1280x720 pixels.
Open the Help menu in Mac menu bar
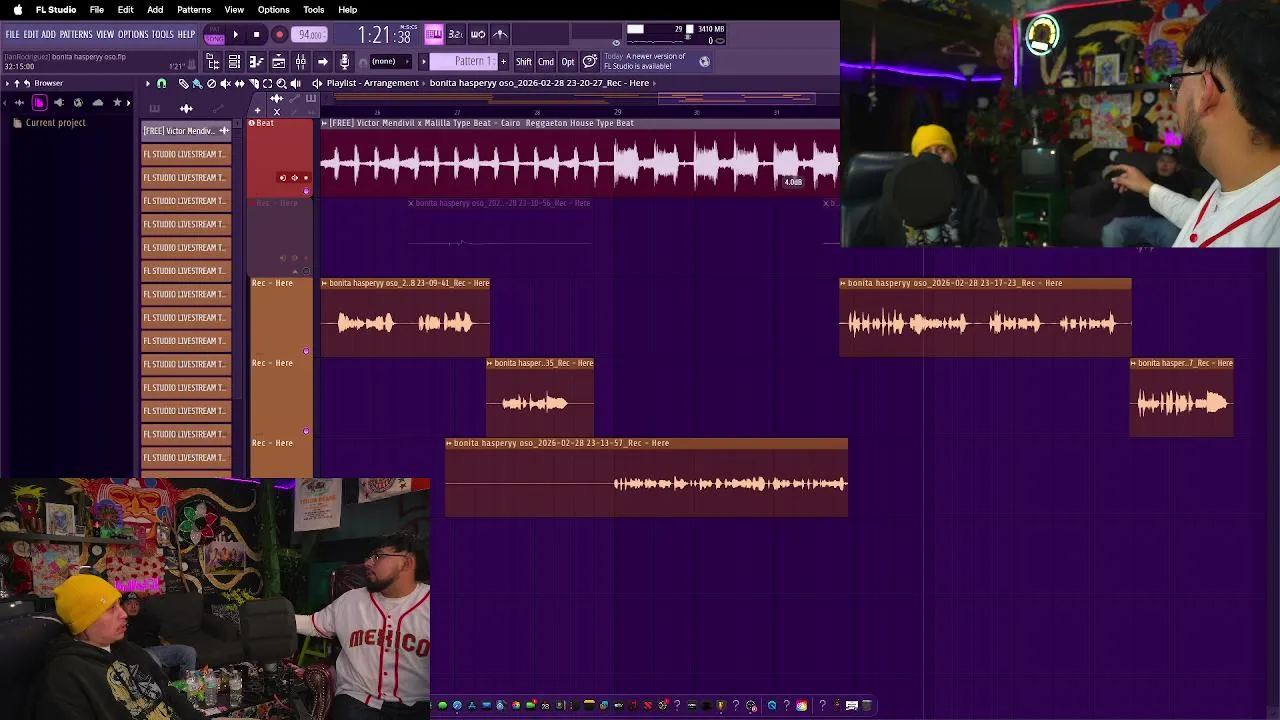point(348,10)
